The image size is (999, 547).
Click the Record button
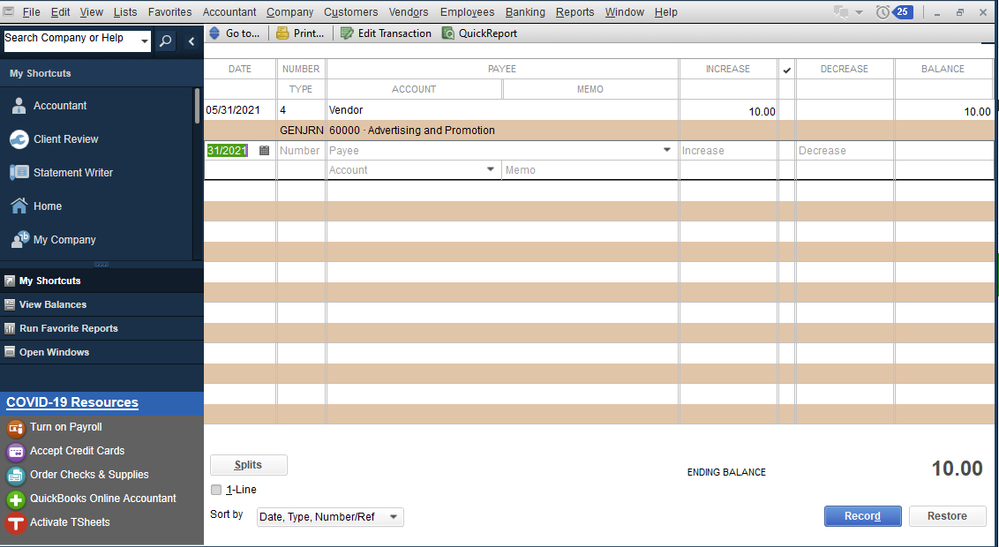point(863,516)
